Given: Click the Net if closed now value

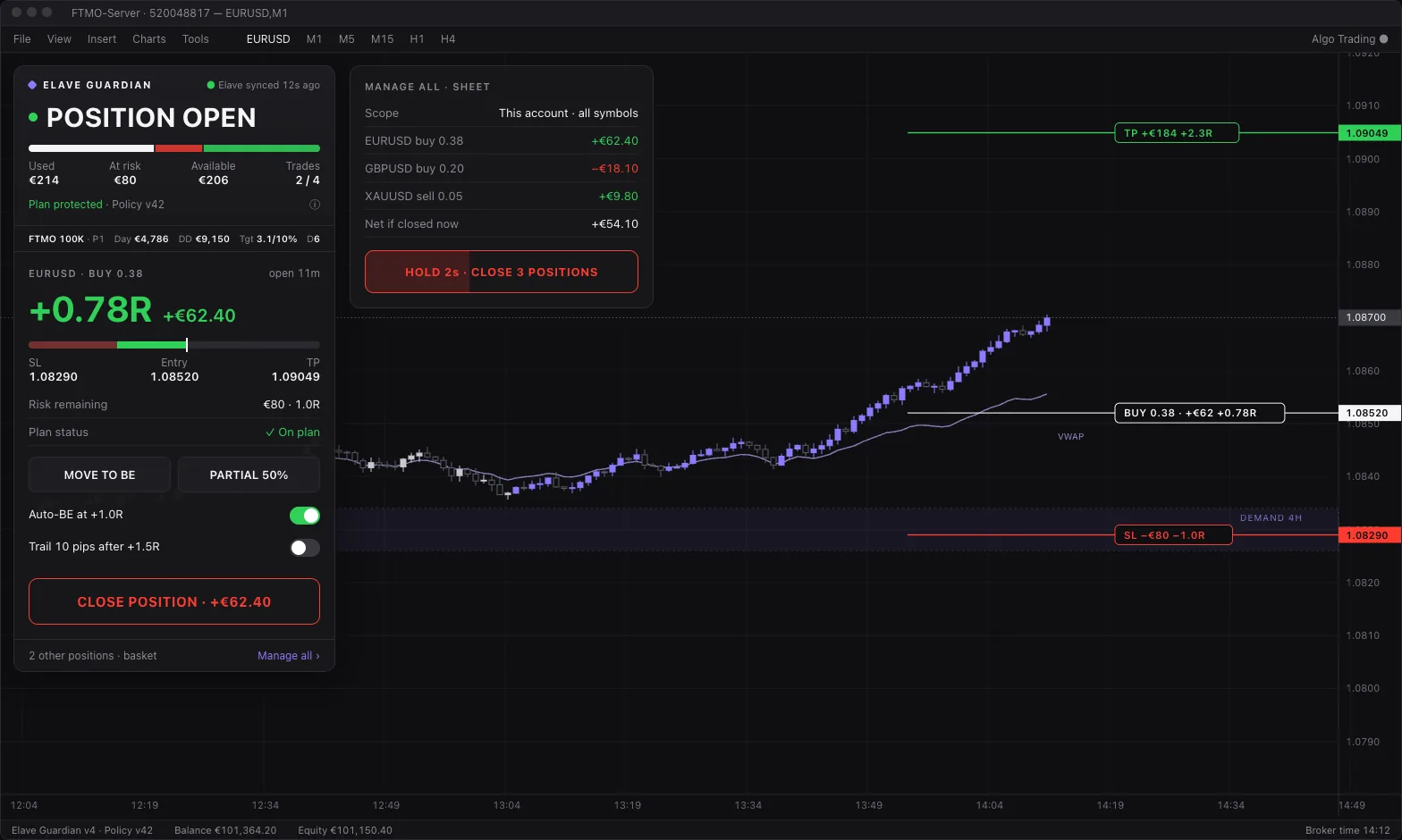Looking at the screenshot, I should point(615,224).
